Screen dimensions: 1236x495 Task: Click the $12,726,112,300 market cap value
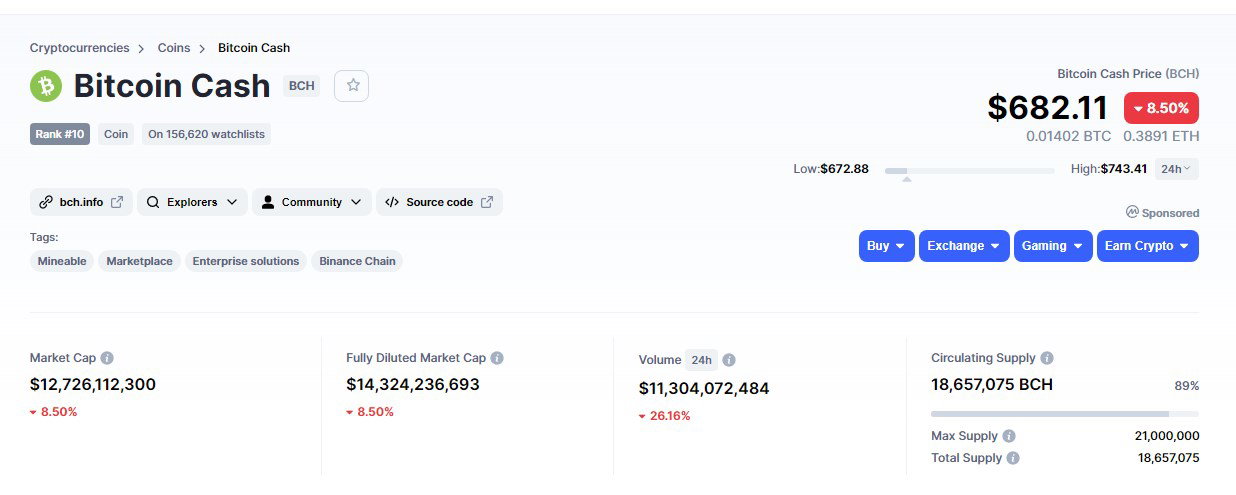(93, 384)
